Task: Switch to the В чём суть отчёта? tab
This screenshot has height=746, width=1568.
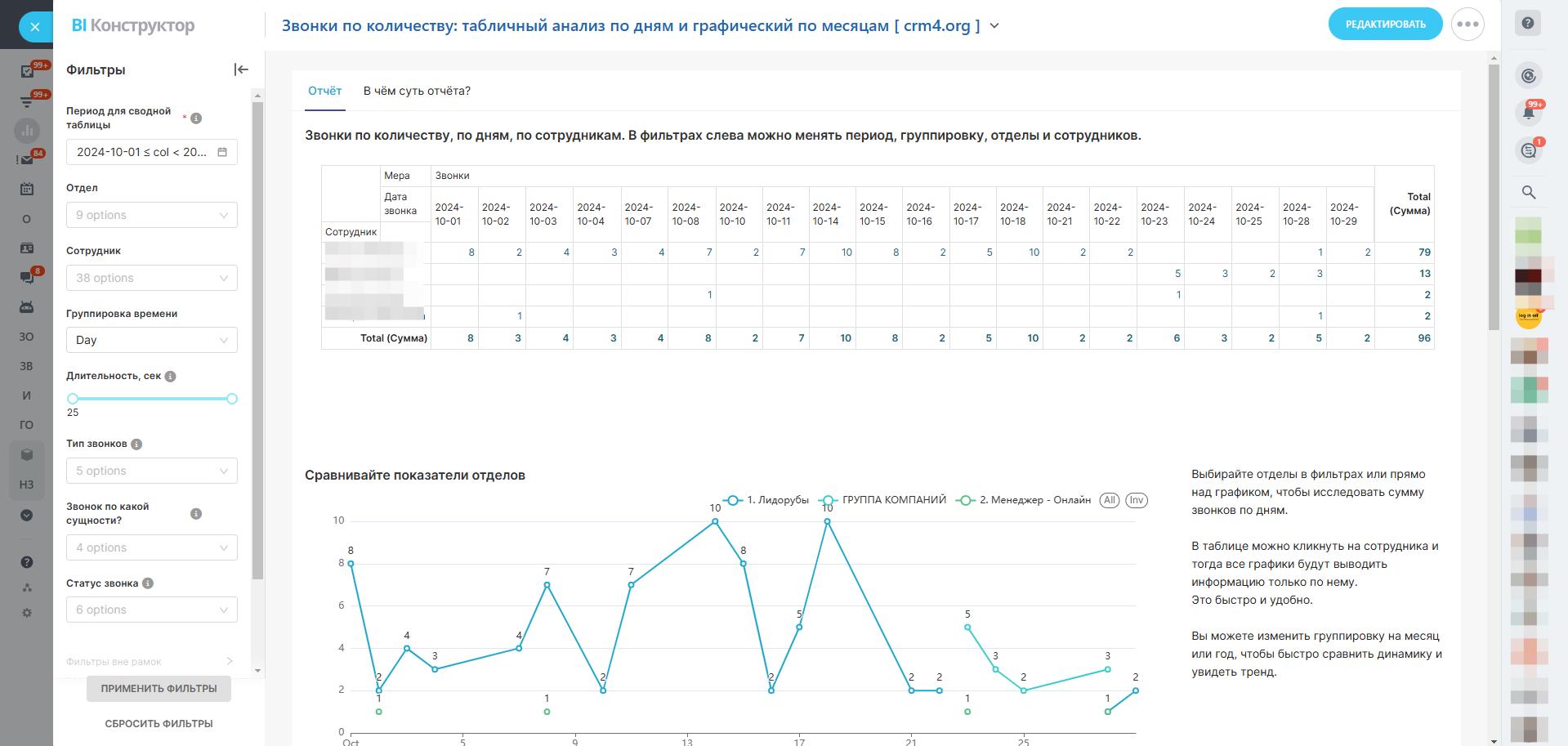Action: pos(417,91)
